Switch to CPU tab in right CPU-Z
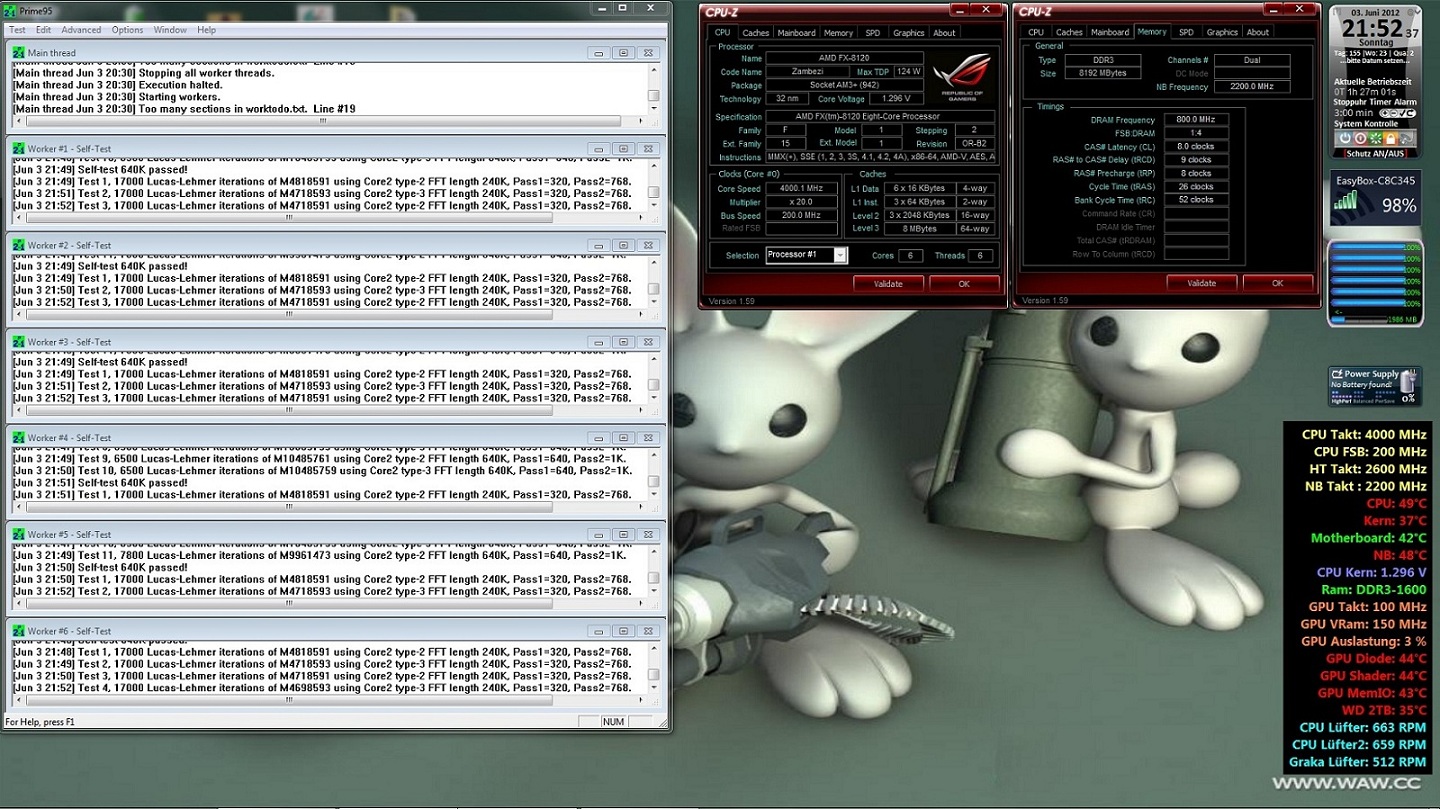This screenshot has height=809, width=1440. click(1036, 32)
